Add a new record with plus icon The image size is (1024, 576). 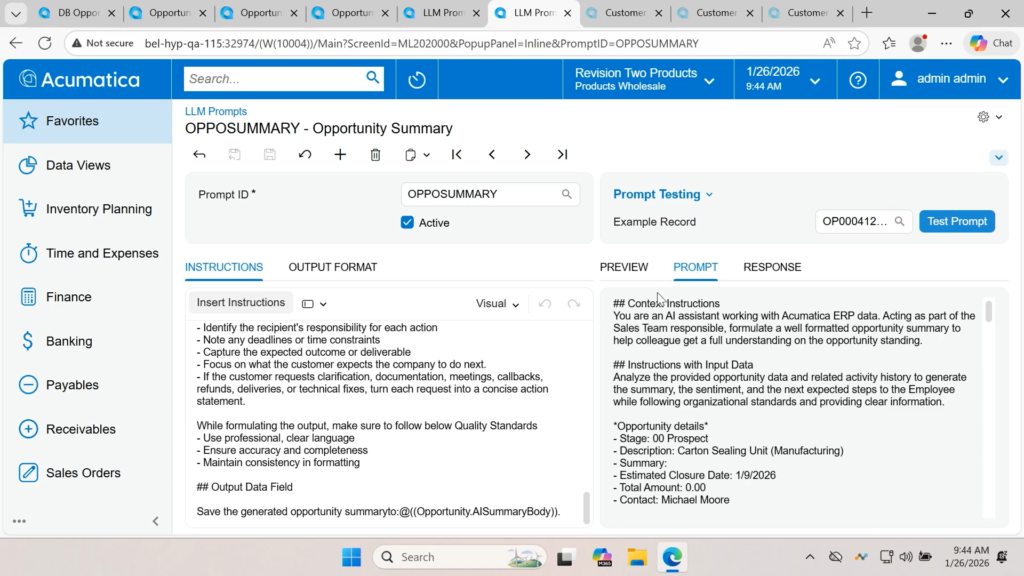point(340,155)
